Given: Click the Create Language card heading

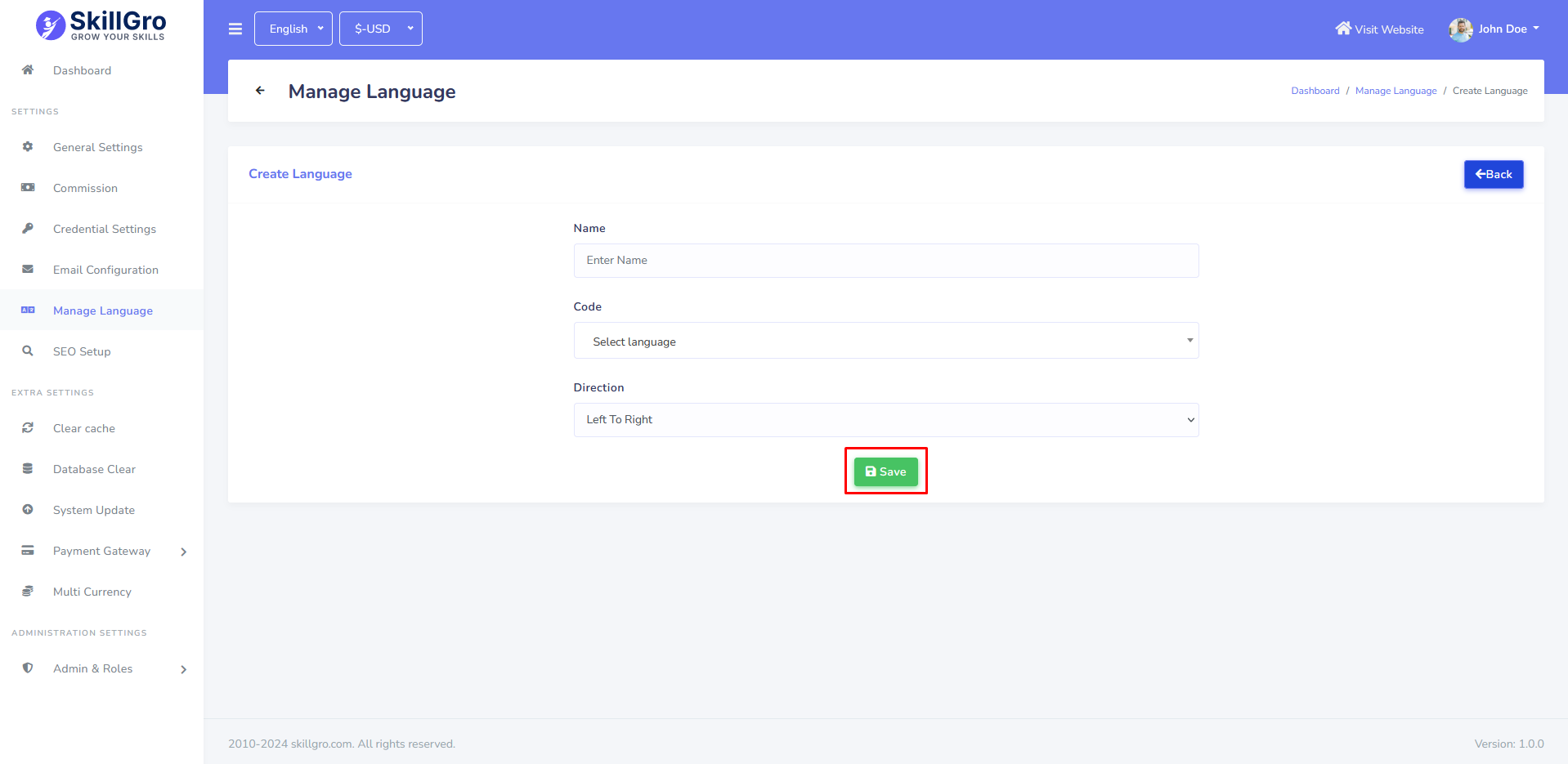Looking at the screenshot, I should [300, 174].
